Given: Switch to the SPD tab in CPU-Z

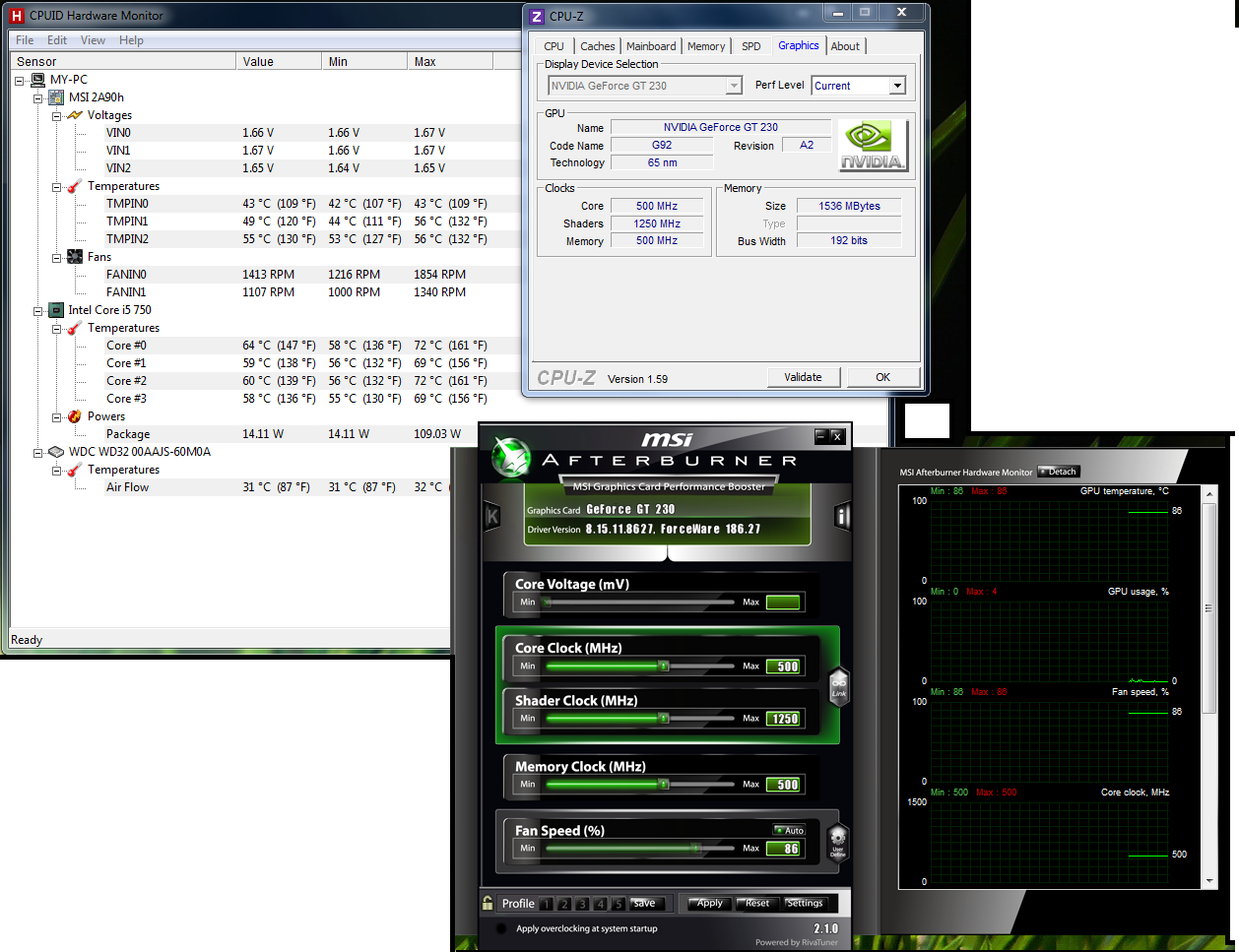Looking at the screenshot, I should [x=751, y=46].
